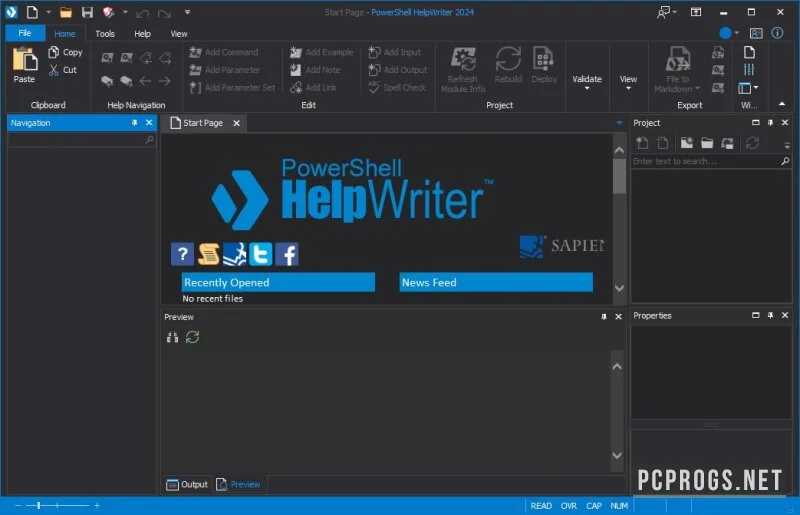Viewport: 800px width, 515px height.
Task: Click the refresh icon in Project panel toolbar
Action: pyautogui.click(x=752, y=143)
